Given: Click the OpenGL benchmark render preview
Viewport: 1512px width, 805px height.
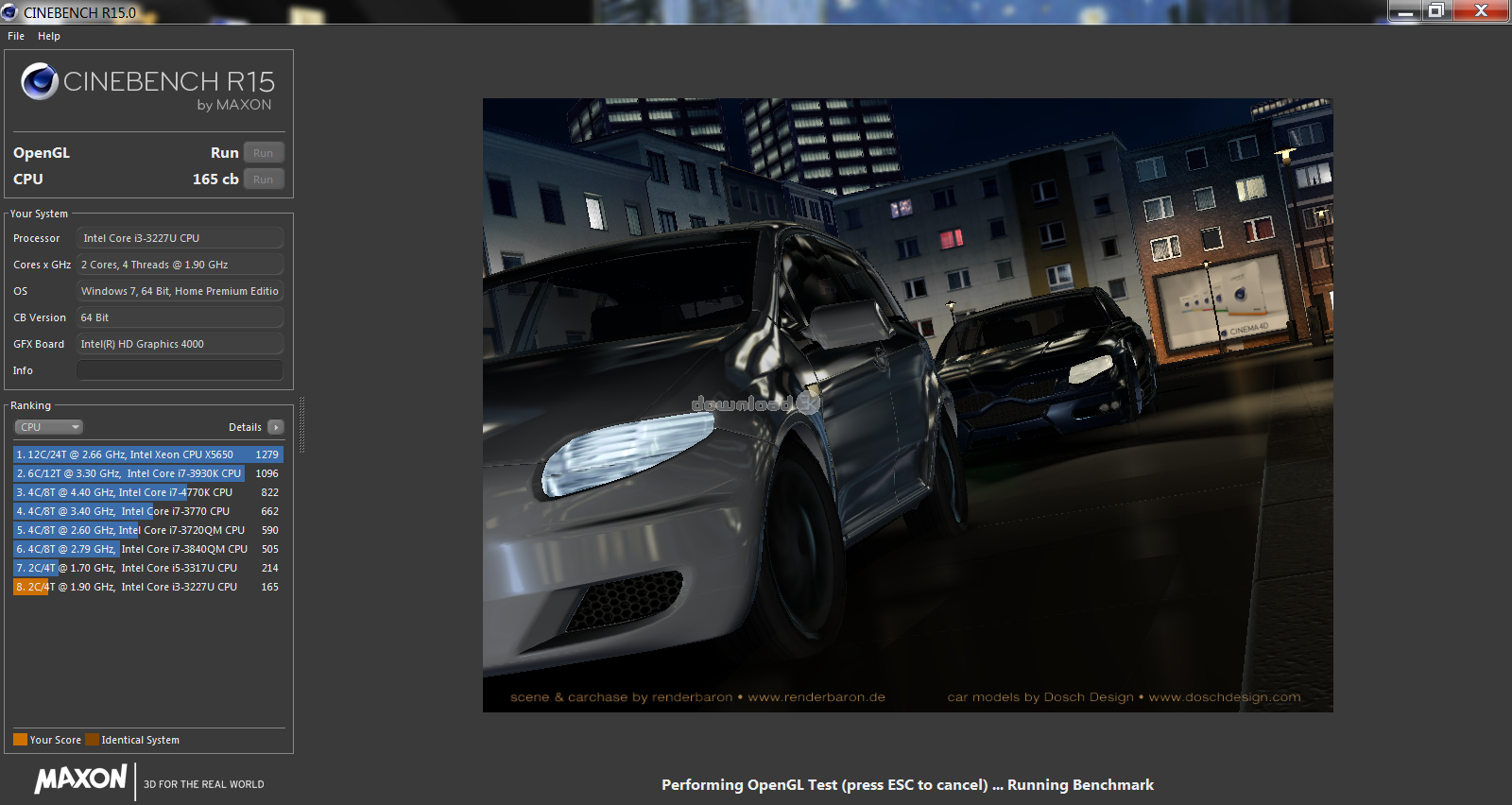Looking at the screenshot, I should [x=907, y=404].
